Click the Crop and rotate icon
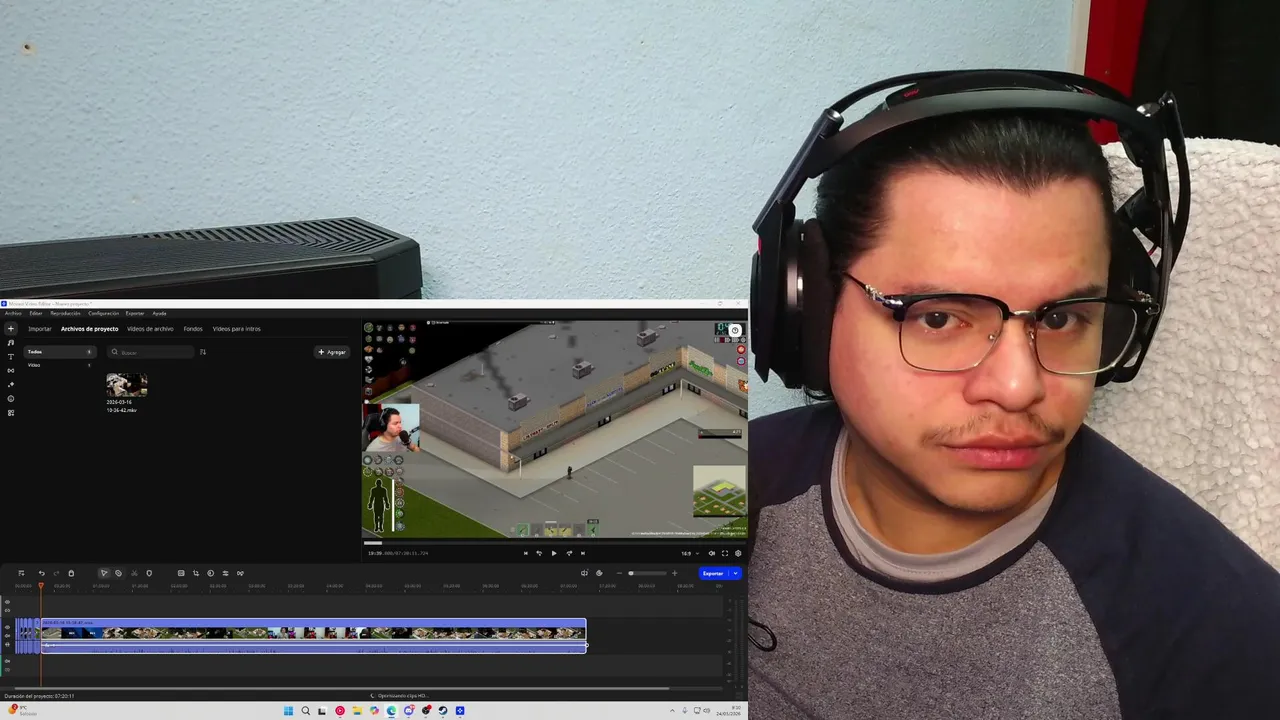Viewport: 1280px width, 720px height. tap(196, 573)
